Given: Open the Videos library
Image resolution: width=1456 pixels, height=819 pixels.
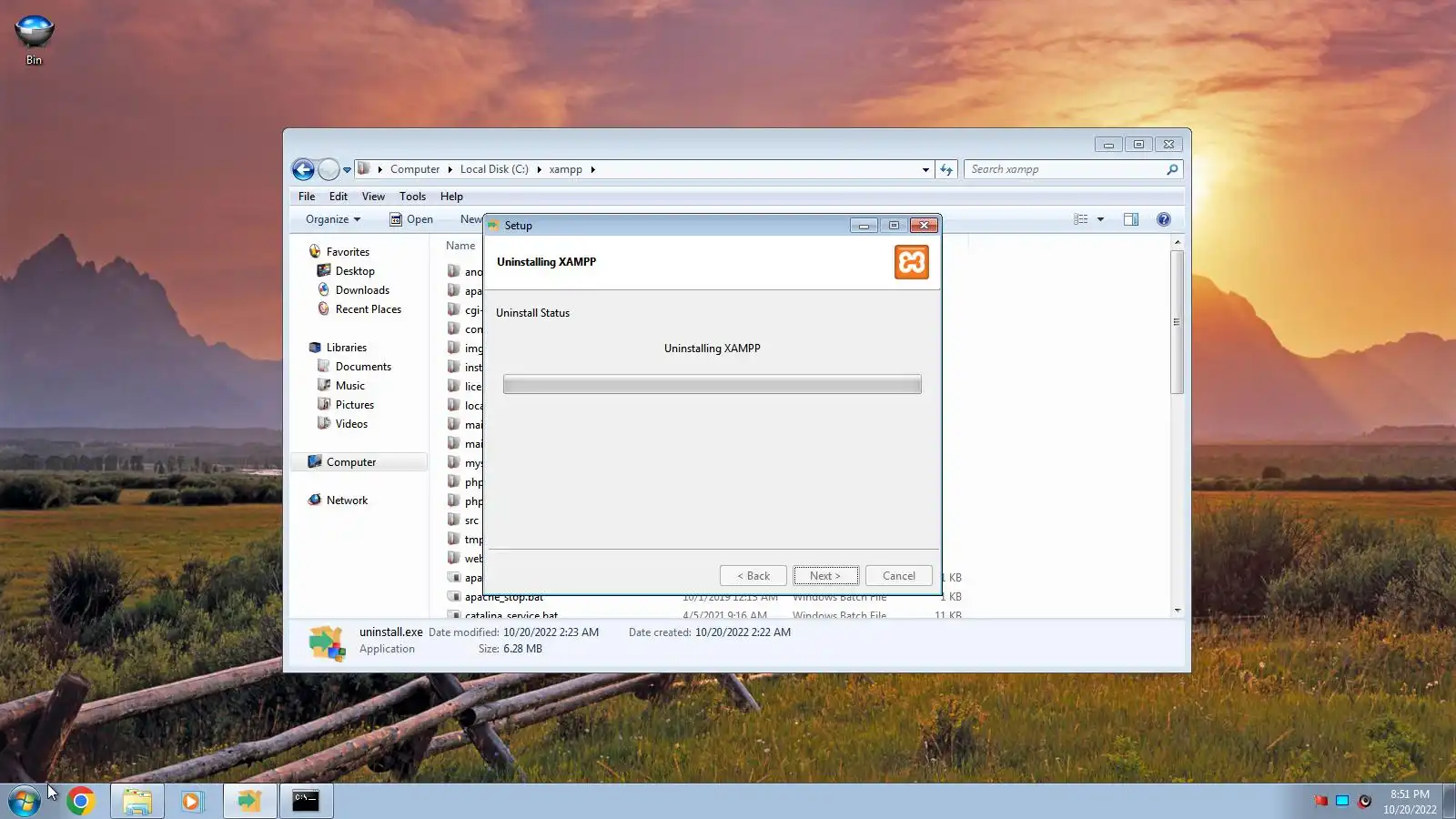Looking at the screenshot, I should 351,424.
